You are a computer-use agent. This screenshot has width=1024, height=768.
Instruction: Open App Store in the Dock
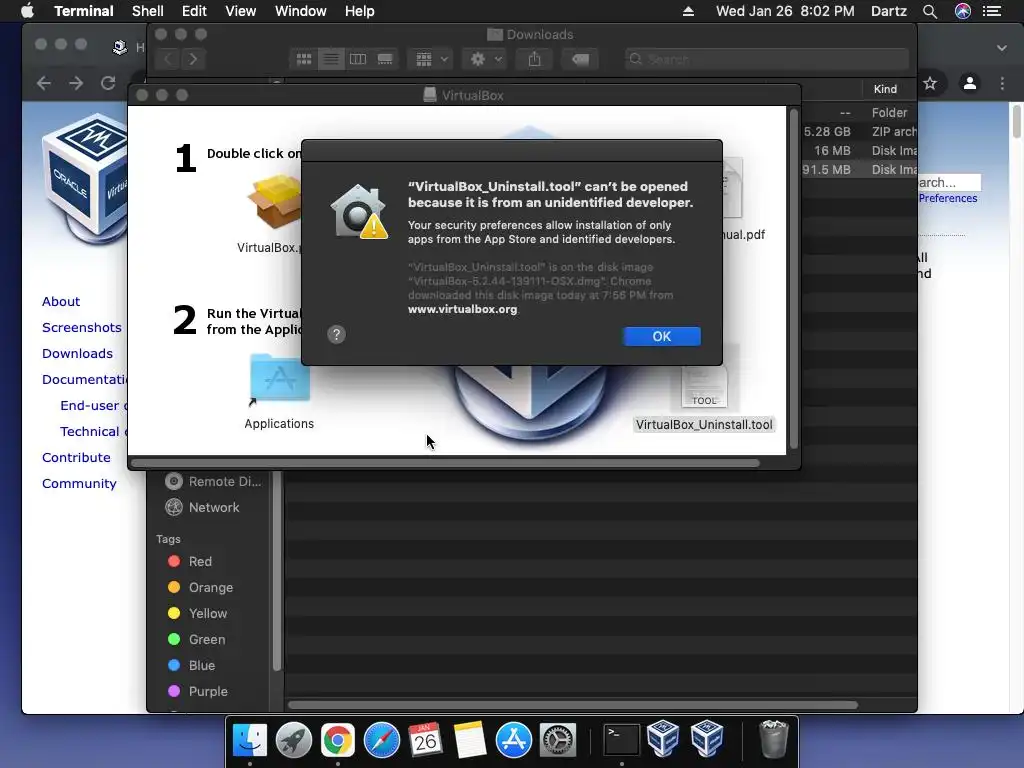(x=513, y=740)
